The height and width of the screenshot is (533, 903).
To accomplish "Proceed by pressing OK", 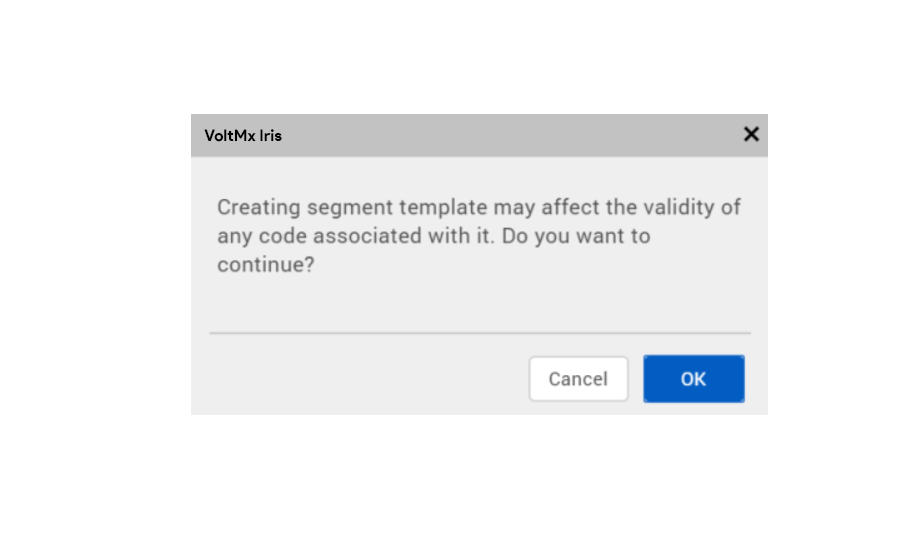I will pyautogui.click(x=693, y=379).
